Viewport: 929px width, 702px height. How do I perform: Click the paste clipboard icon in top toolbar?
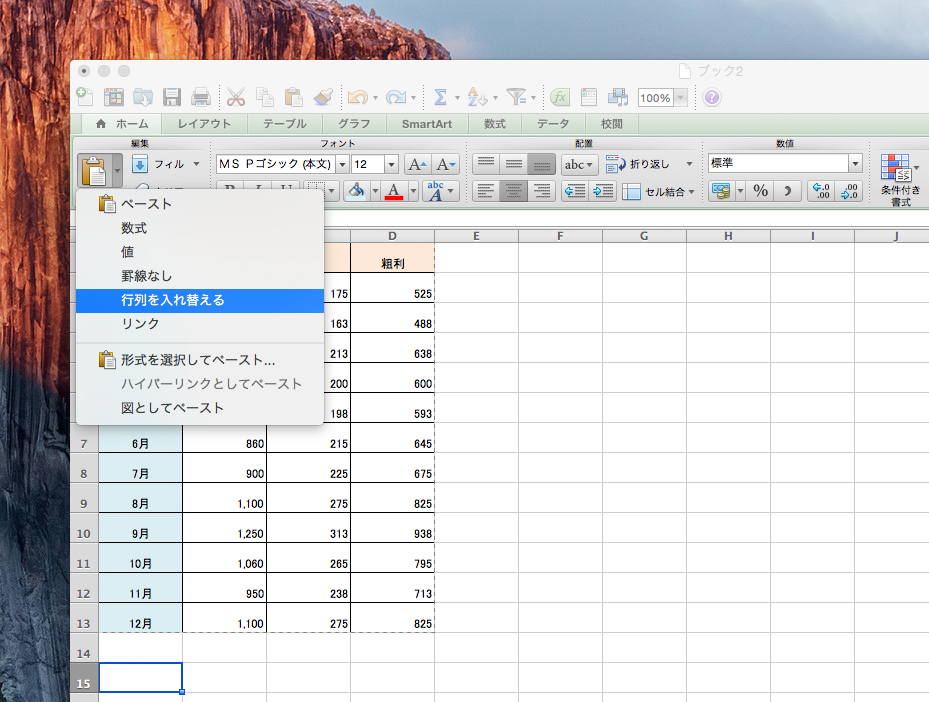(293, 97)
